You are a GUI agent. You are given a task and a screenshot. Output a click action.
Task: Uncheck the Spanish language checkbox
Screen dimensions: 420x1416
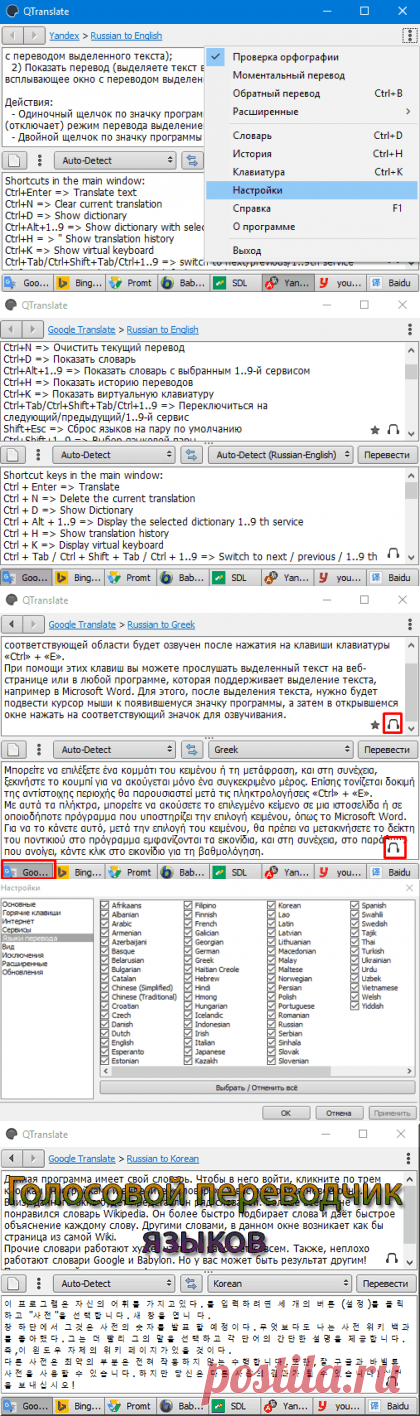tap(356, 903)
